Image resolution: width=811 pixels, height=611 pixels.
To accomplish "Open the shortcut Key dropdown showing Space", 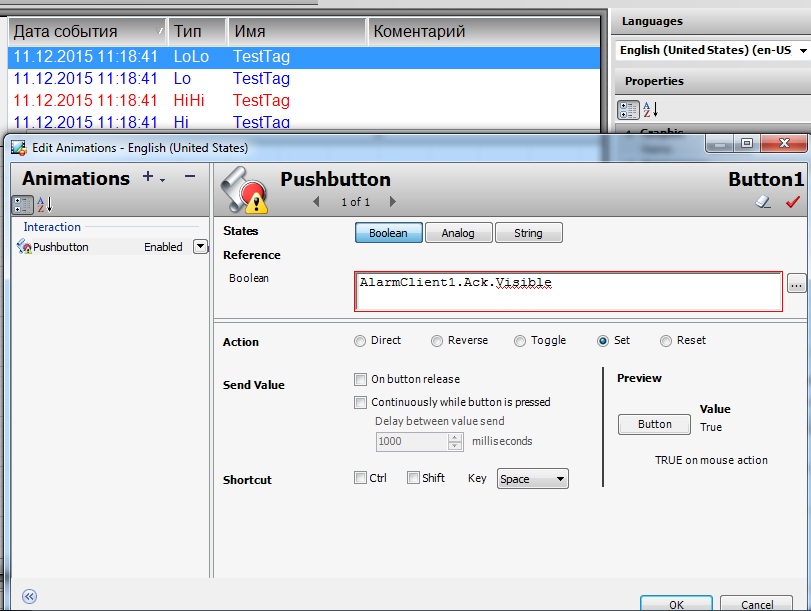I will point(533,479).
